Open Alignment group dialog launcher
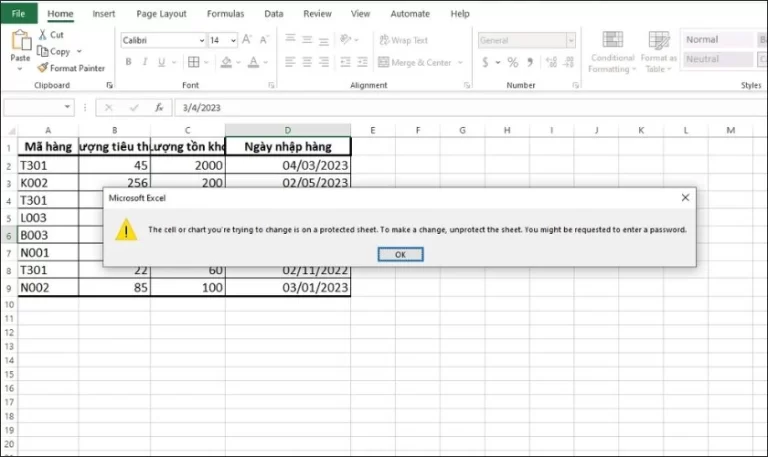This screenshot has height=457, width=768. coord(467,85)
